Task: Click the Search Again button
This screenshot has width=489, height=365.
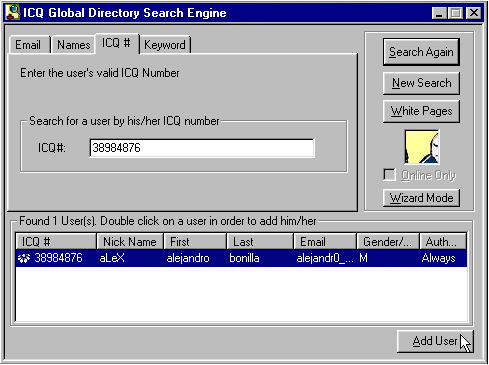Action: pyautogui.click(x=421, y=52)
